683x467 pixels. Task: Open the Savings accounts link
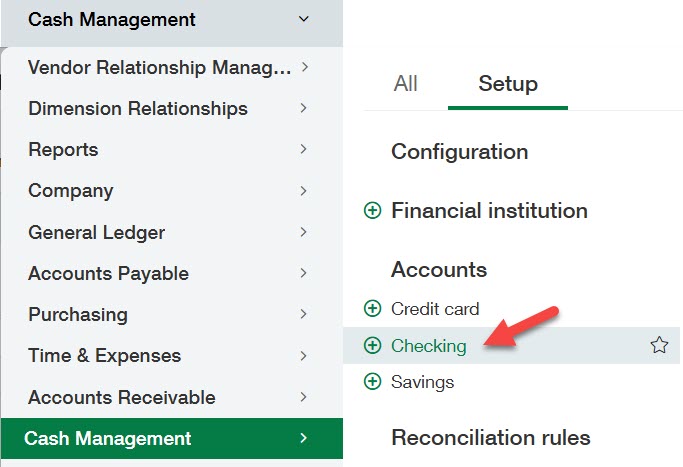click(423, 382)
